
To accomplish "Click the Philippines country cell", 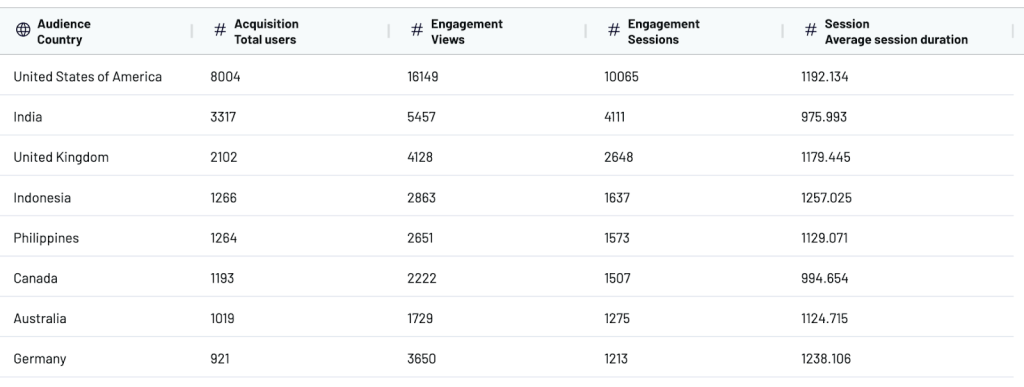I will click(x=46, y=238).
